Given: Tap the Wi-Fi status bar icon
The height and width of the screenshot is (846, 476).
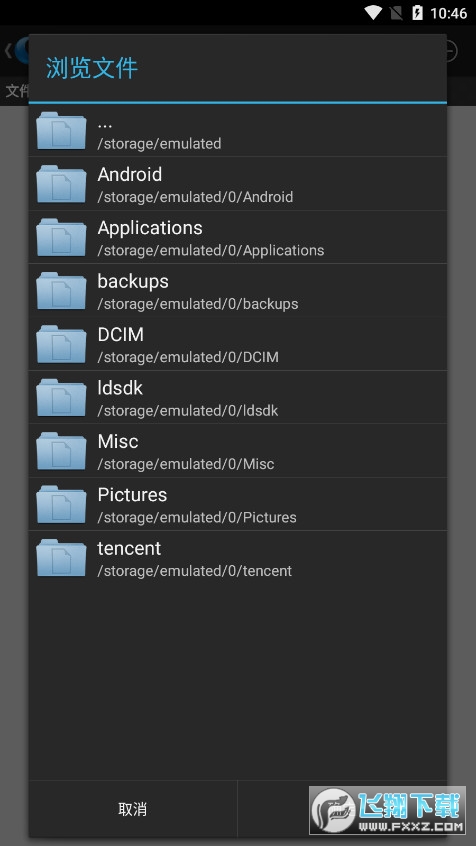Looking at the screenshot, I should click(373, 12).
